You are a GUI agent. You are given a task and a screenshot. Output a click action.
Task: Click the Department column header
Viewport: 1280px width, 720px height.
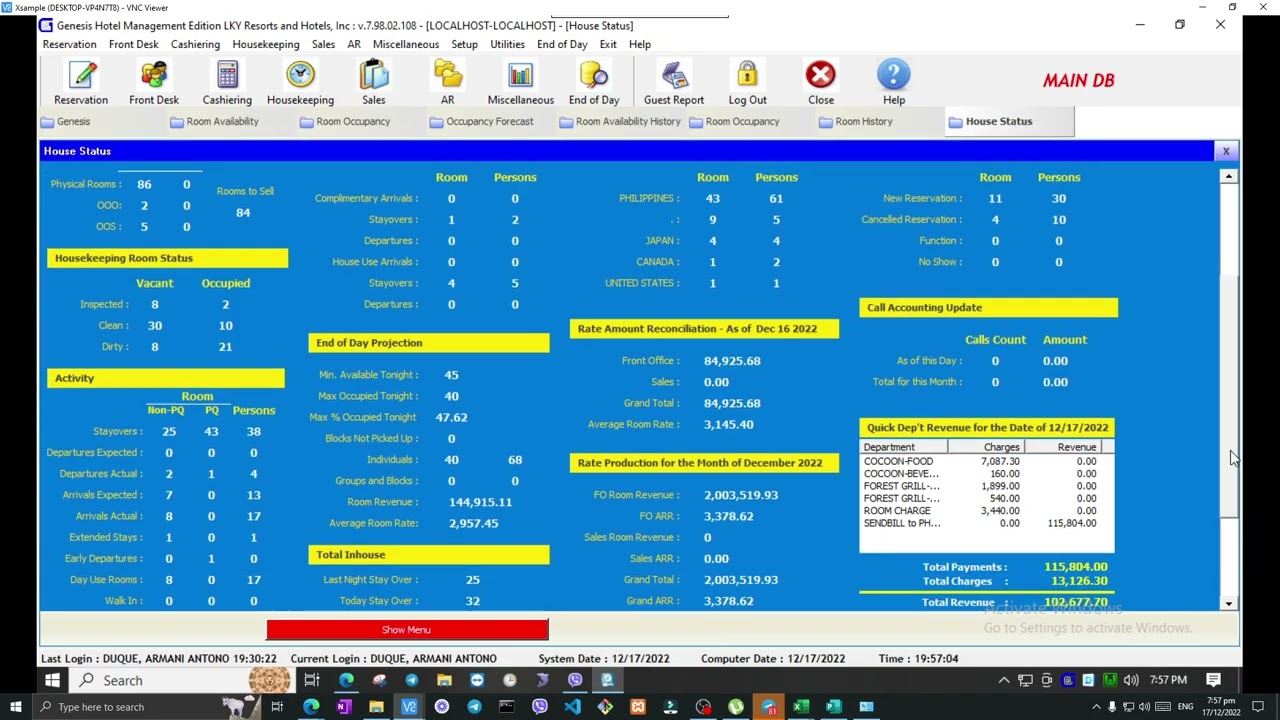[903, 447]
